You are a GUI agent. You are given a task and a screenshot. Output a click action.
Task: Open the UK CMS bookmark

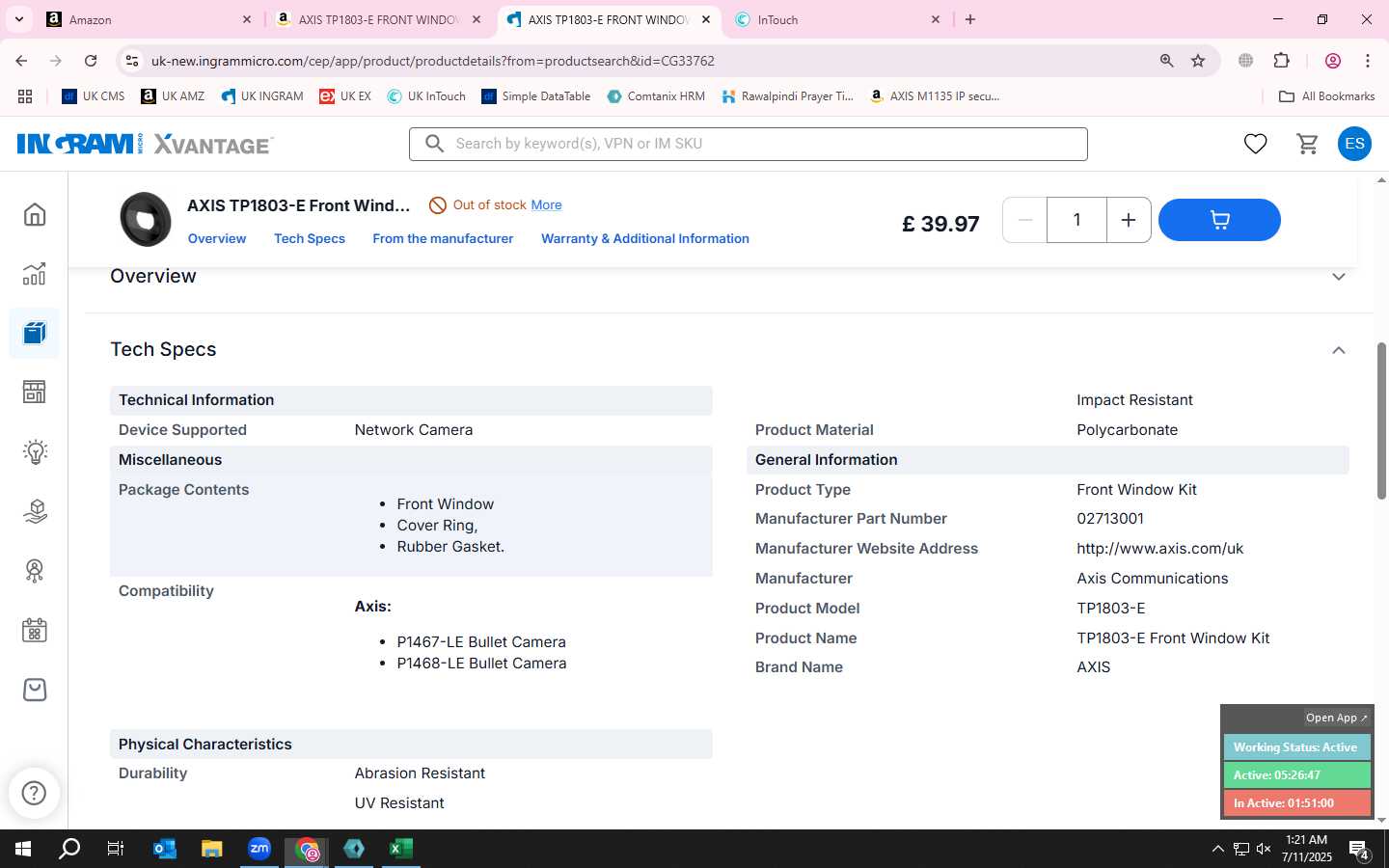tap(94, 96)
